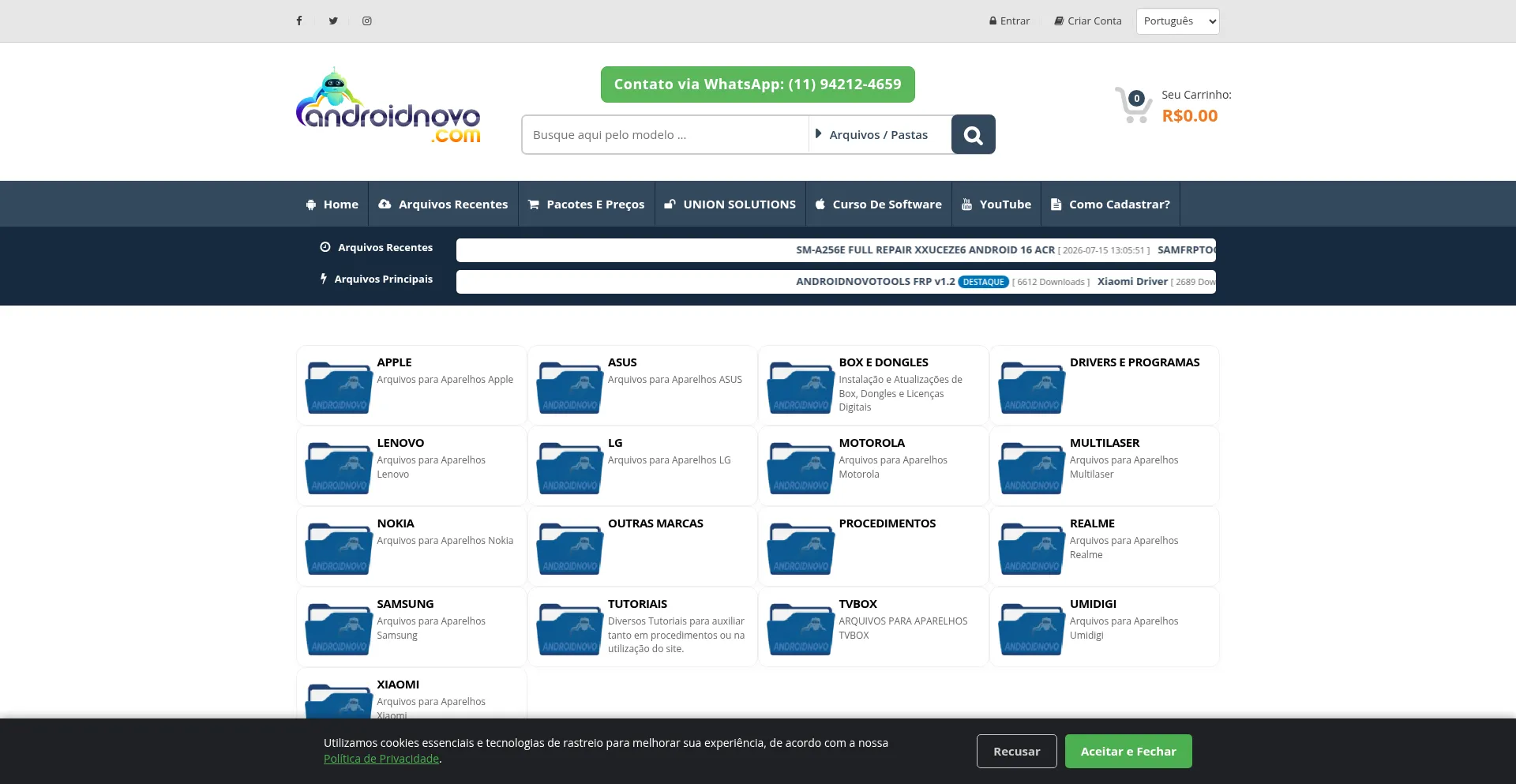Open the PROCEDIMENTOS folder icon
The width and height of the screenshot is (1516, 784).
click(801, 548)
